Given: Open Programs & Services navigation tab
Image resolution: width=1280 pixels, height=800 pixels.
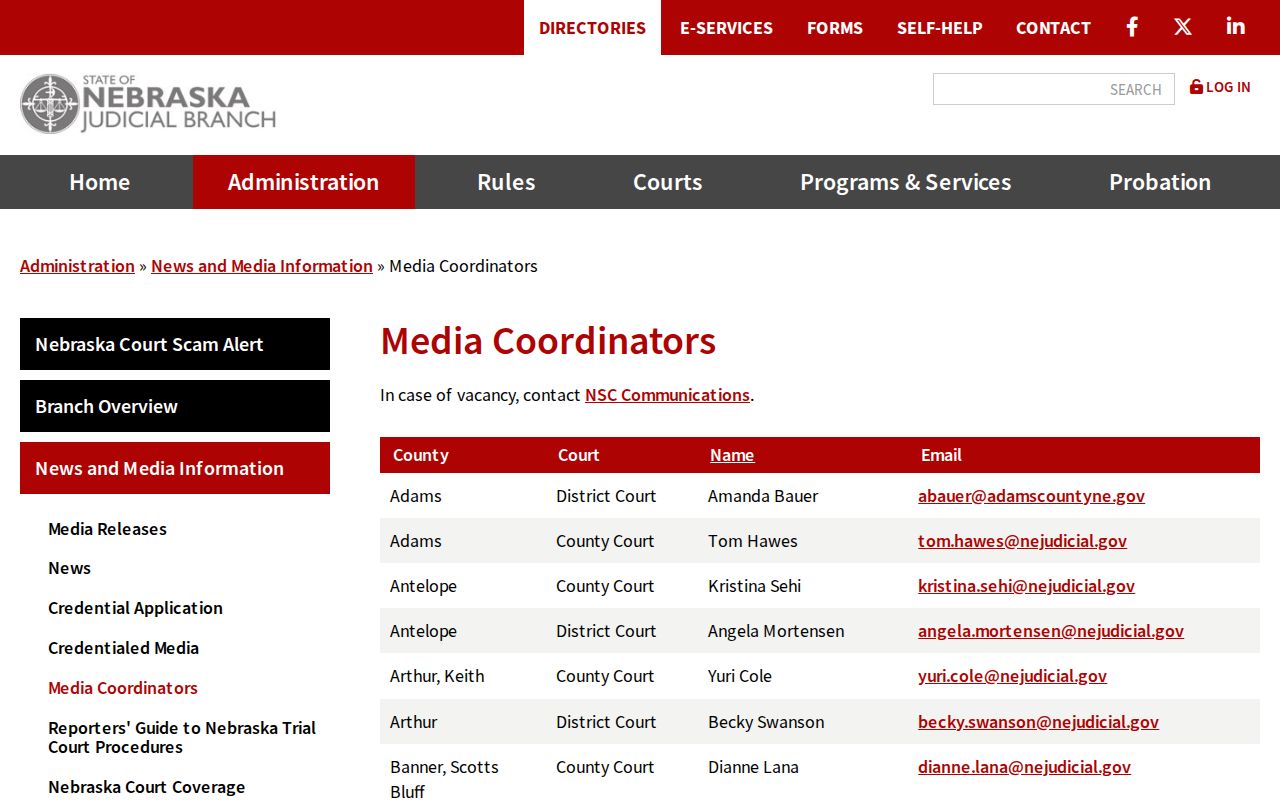Looking at the screenshot, I should click(x=905, y=182).
